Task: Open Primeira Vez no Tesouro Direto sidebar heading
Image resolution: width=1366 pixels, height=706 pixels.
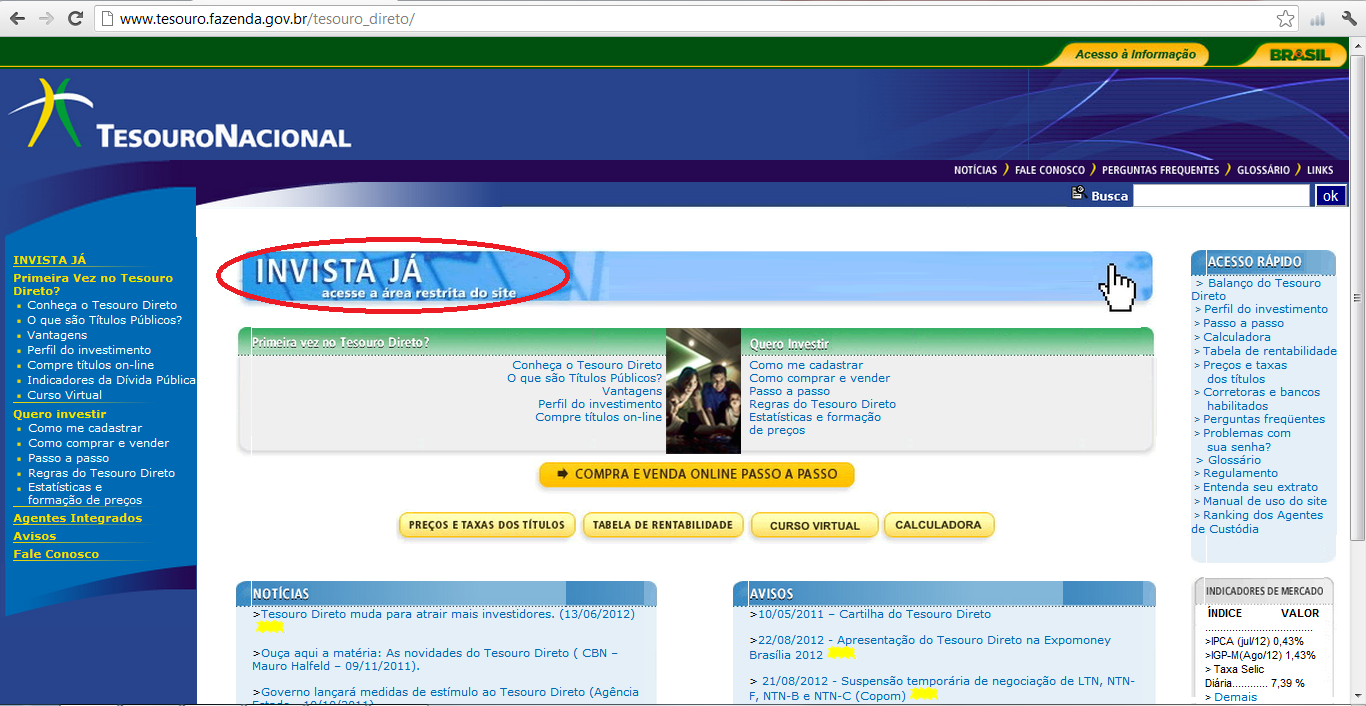Action: coord(93,284)
